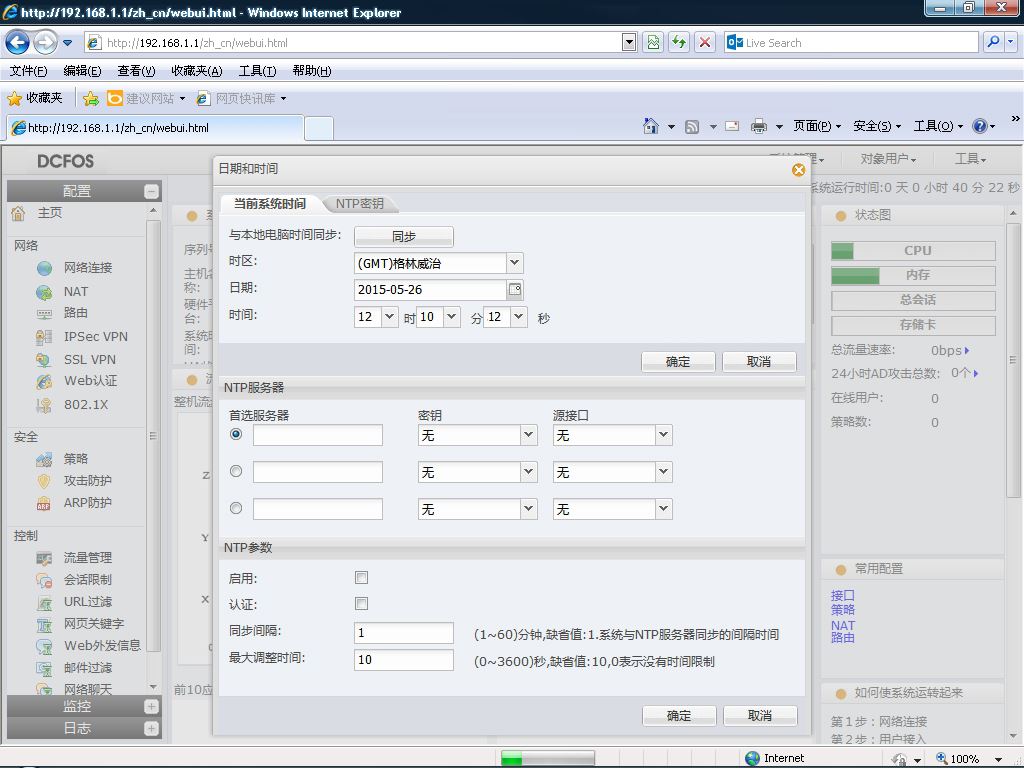Click the 同步间隔 input field
Screen dimensions: 1024x768
point(404,633)
